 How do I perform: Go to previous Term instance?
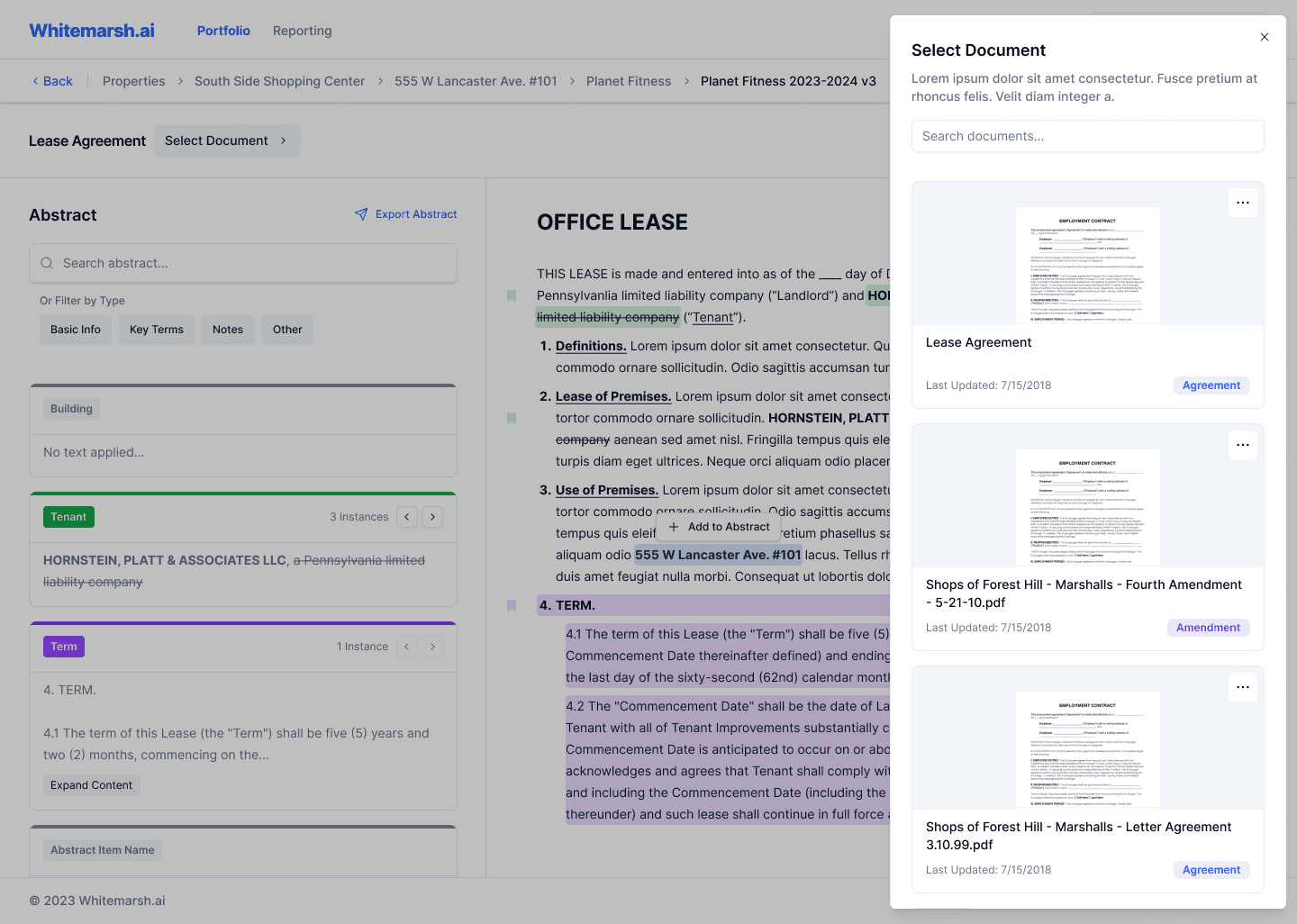coord(407,647)
